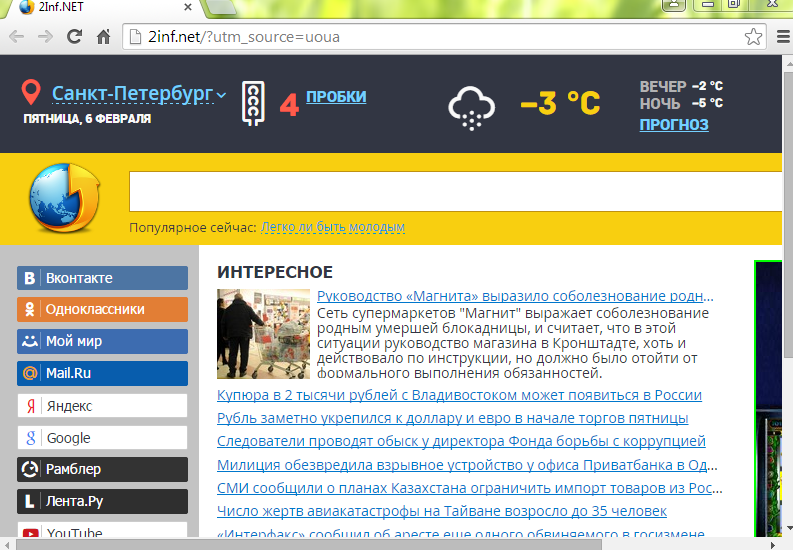Open headline Милиция обезвредила взрывное устройство
The height and width of the screenshot is (550, 793).
(x=467, y=465)
